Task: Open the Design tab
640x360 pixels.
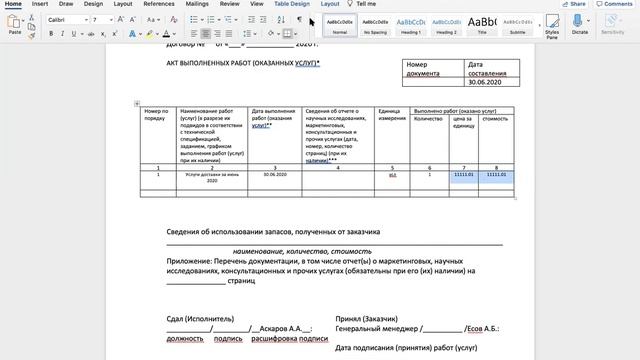Action: coord(93,4)
